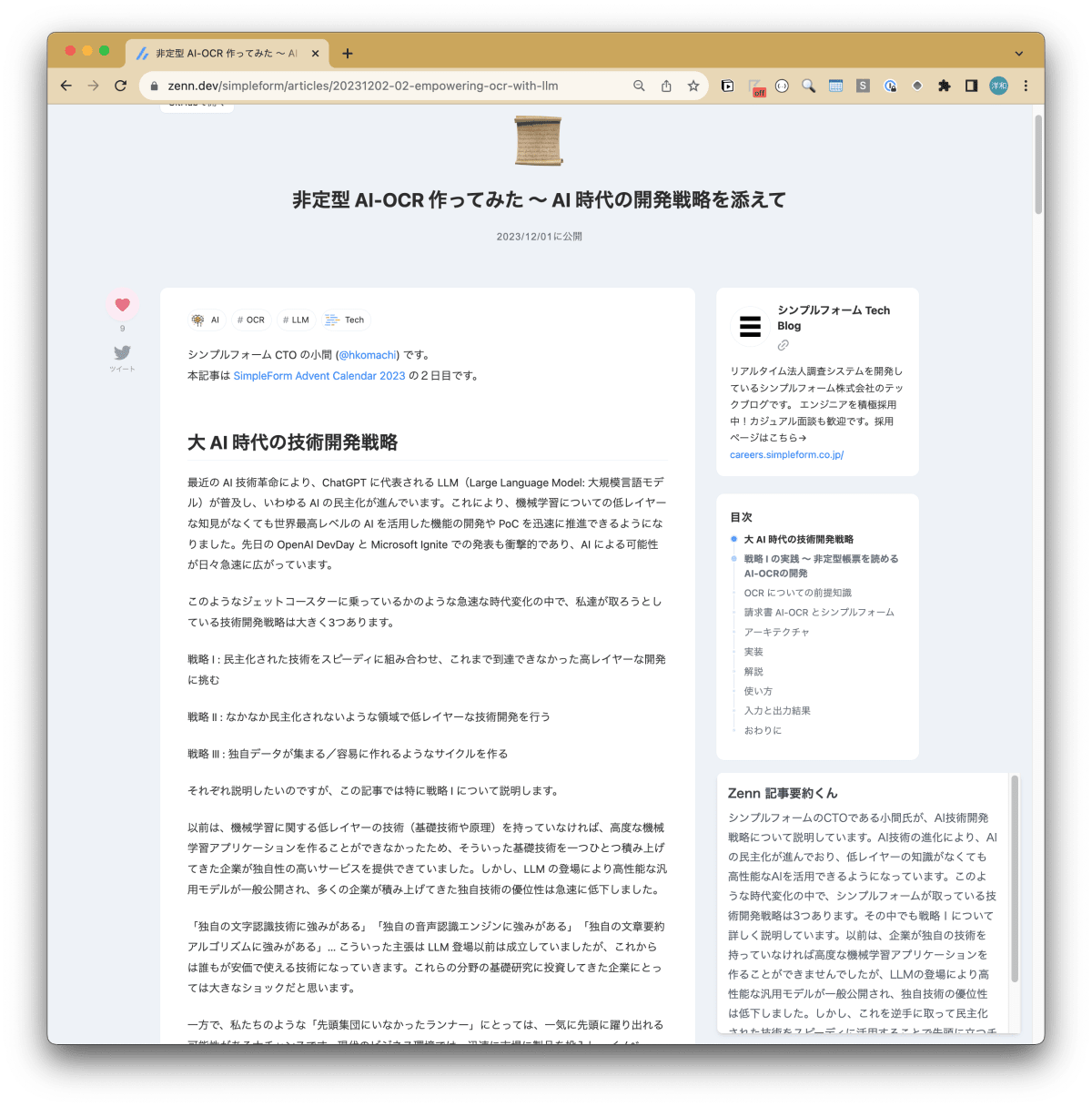Viewport: 1092px width, 1107px height.
Task: Open the tab search dropdown arrow
Action: tap(1019, 54)
